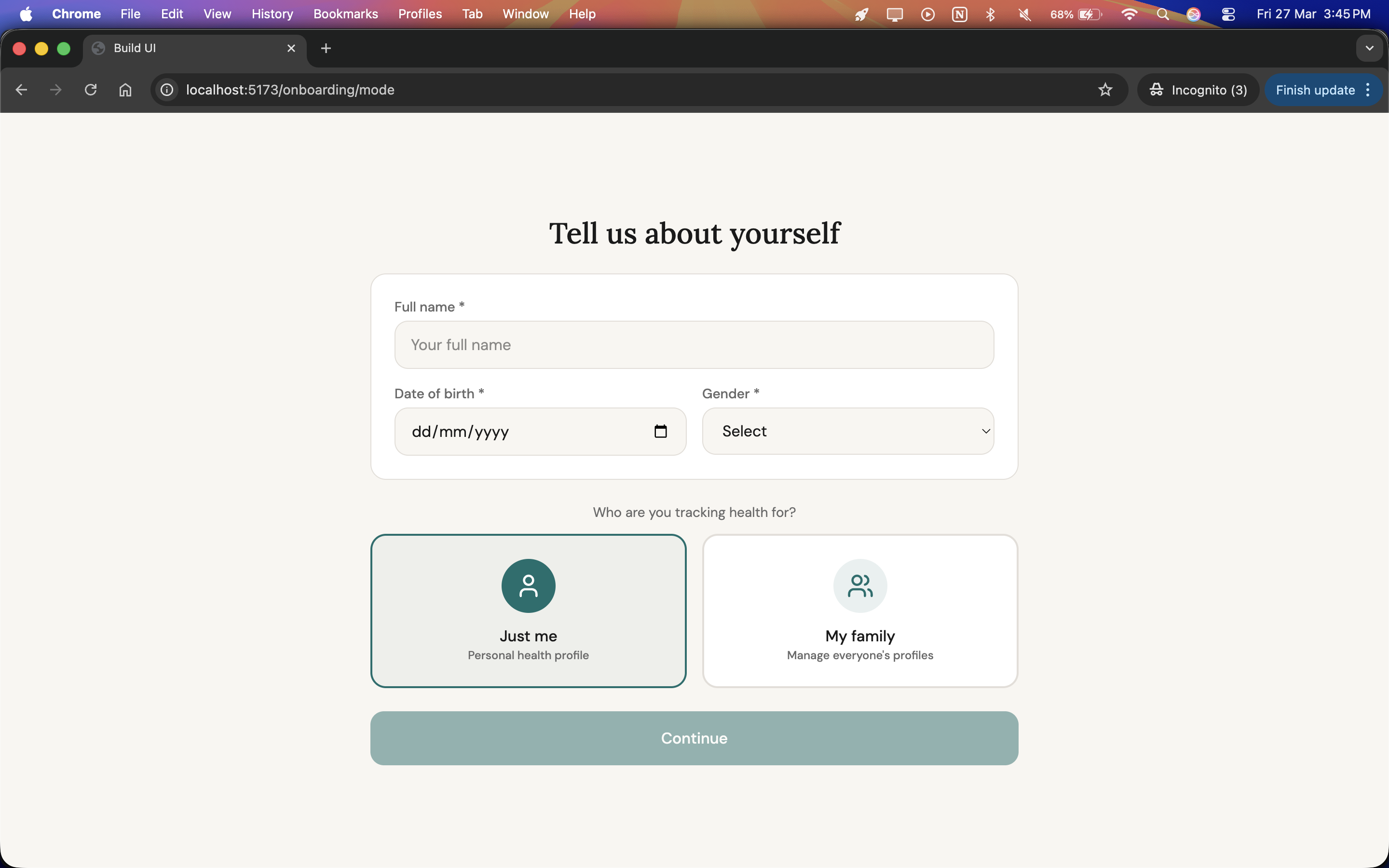1389x868 pixels.
Task: Open the date of birth calendar picker
Action: (x=660, y=431)
